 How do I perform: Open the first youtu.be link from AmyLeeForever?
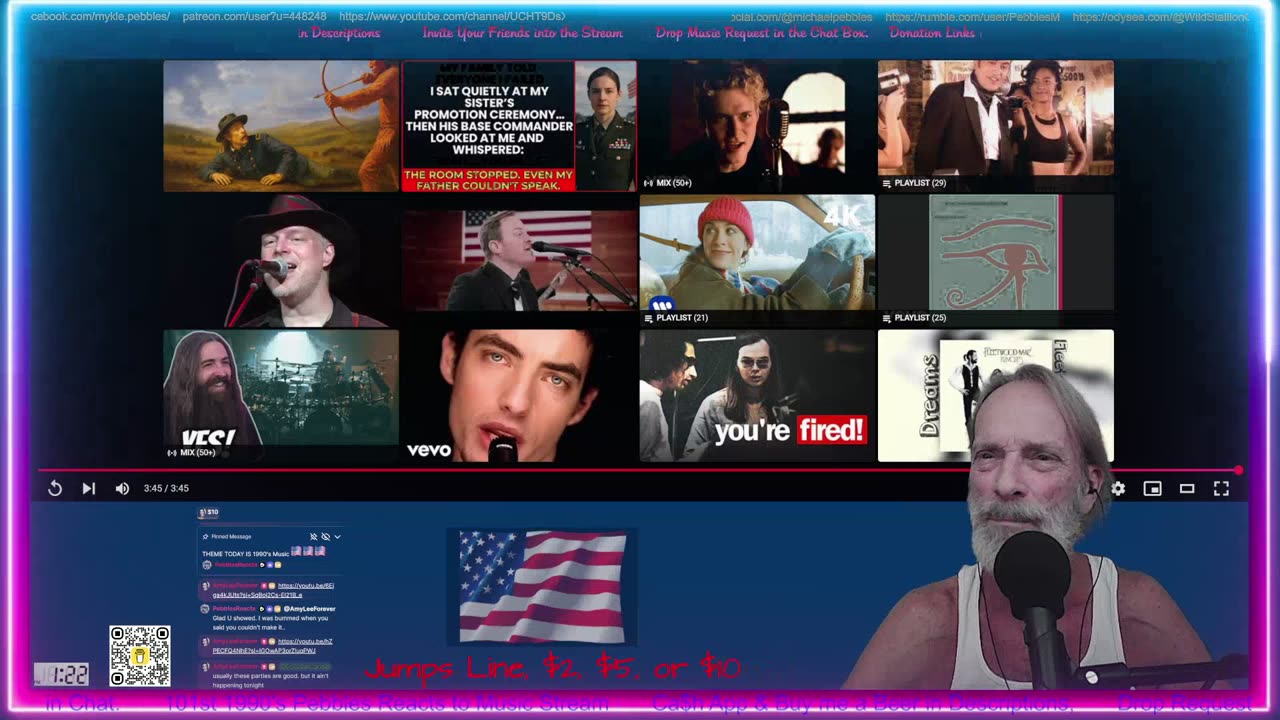[x=273, y=590]
